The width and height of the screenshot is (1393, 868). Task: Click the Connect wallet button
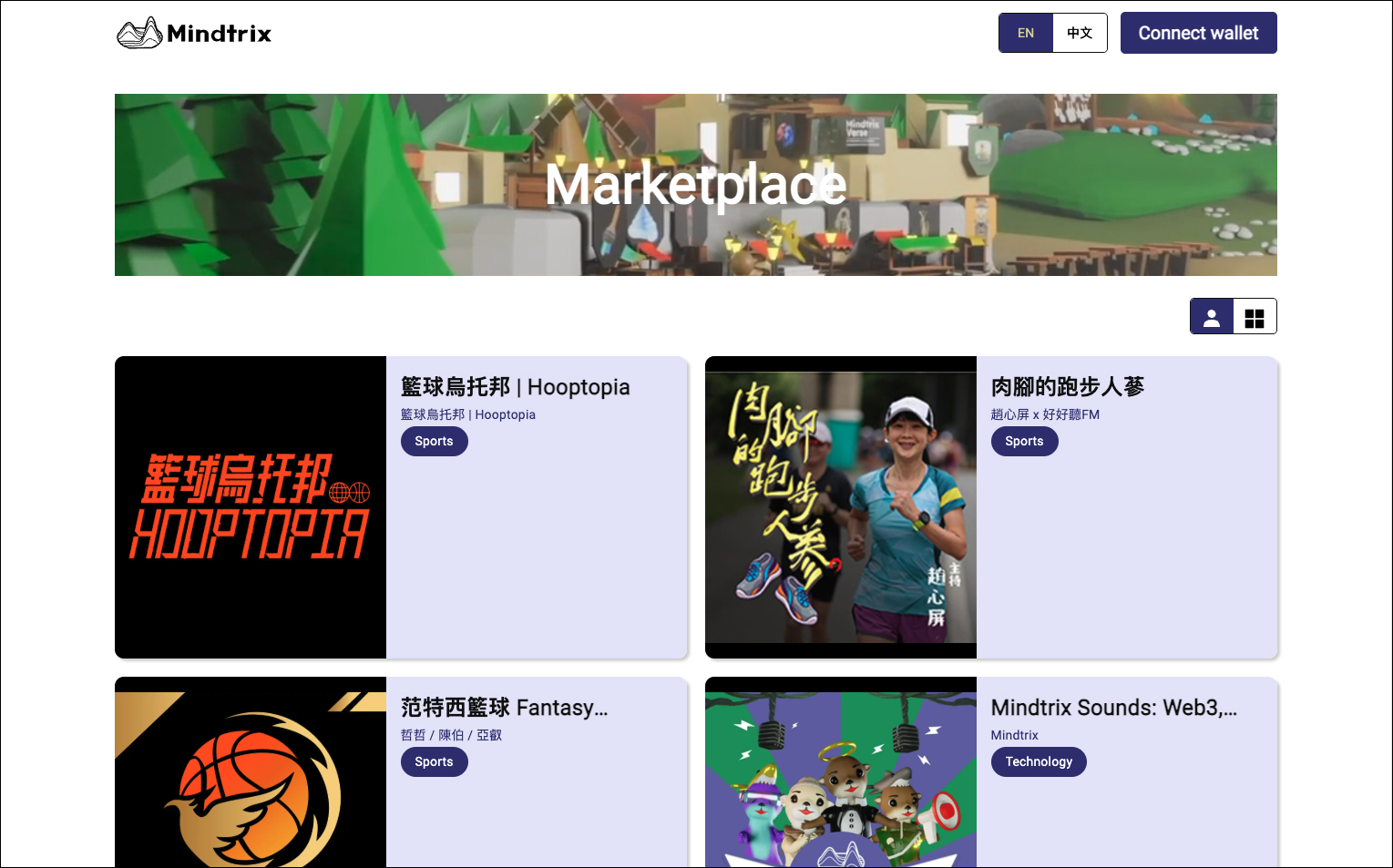point(1198,33)
